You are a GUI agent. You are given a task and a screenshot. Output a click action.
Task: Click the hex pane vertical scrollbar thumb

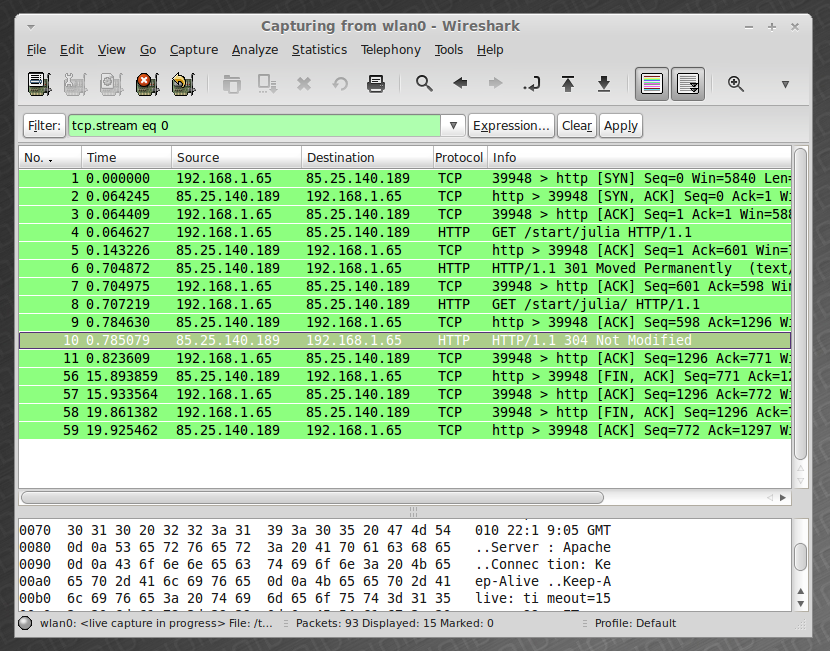(x=800, y=557)
